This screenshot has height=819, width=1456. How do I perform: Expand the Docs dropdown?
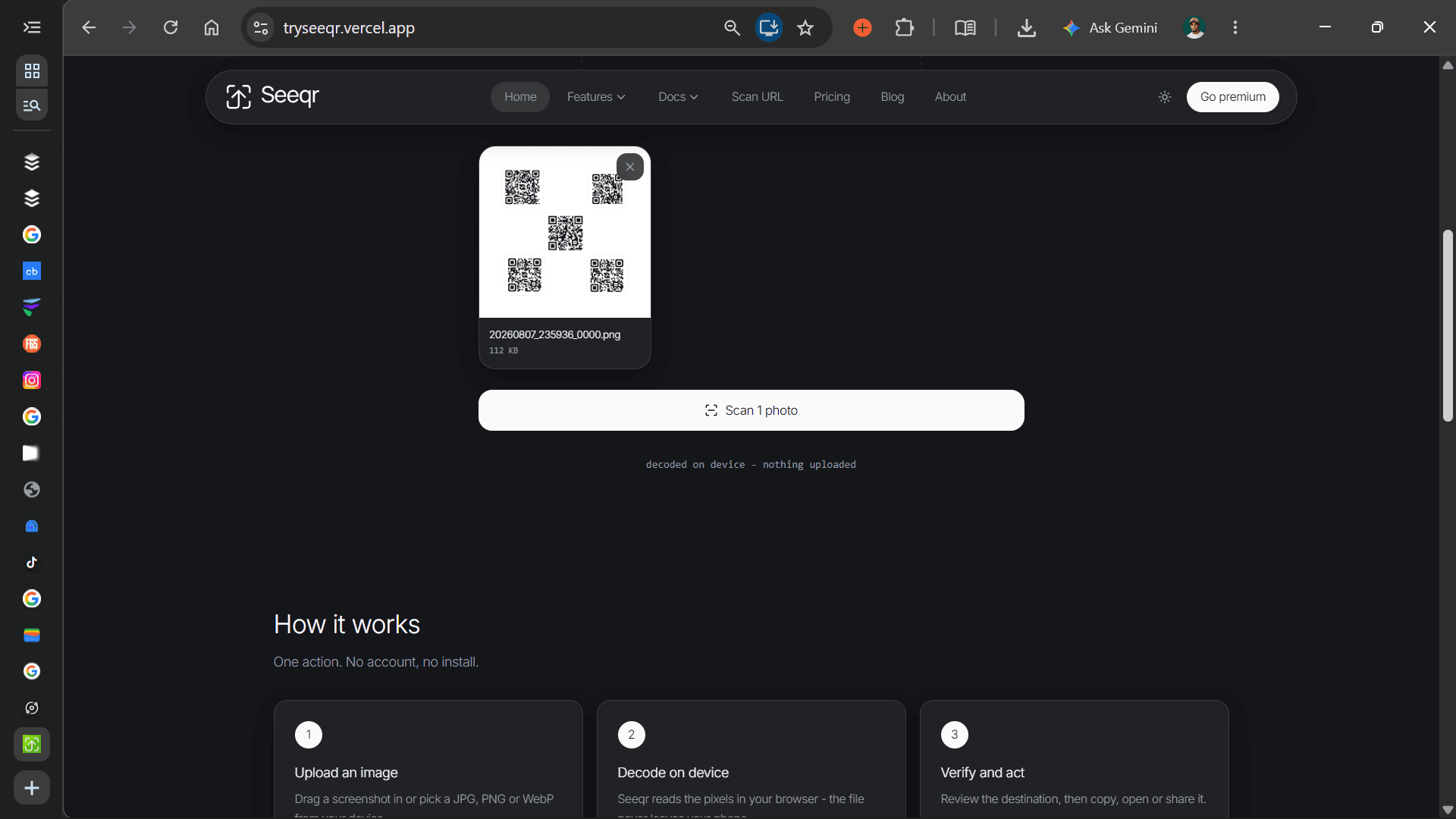click(x=678, y=97)
